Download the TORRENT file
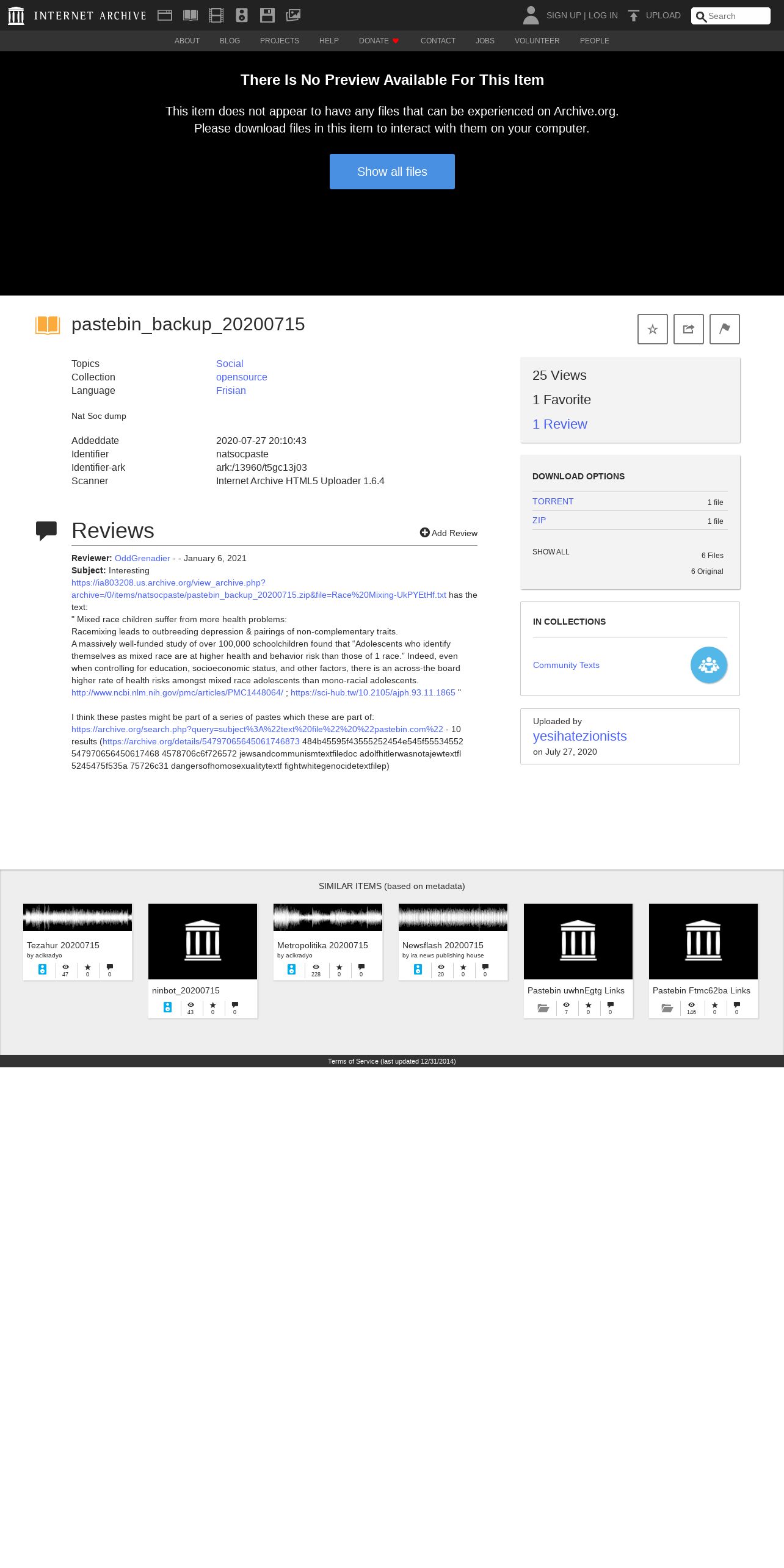The width and height of the screenshot is (784, 1568). pos(553,501)
